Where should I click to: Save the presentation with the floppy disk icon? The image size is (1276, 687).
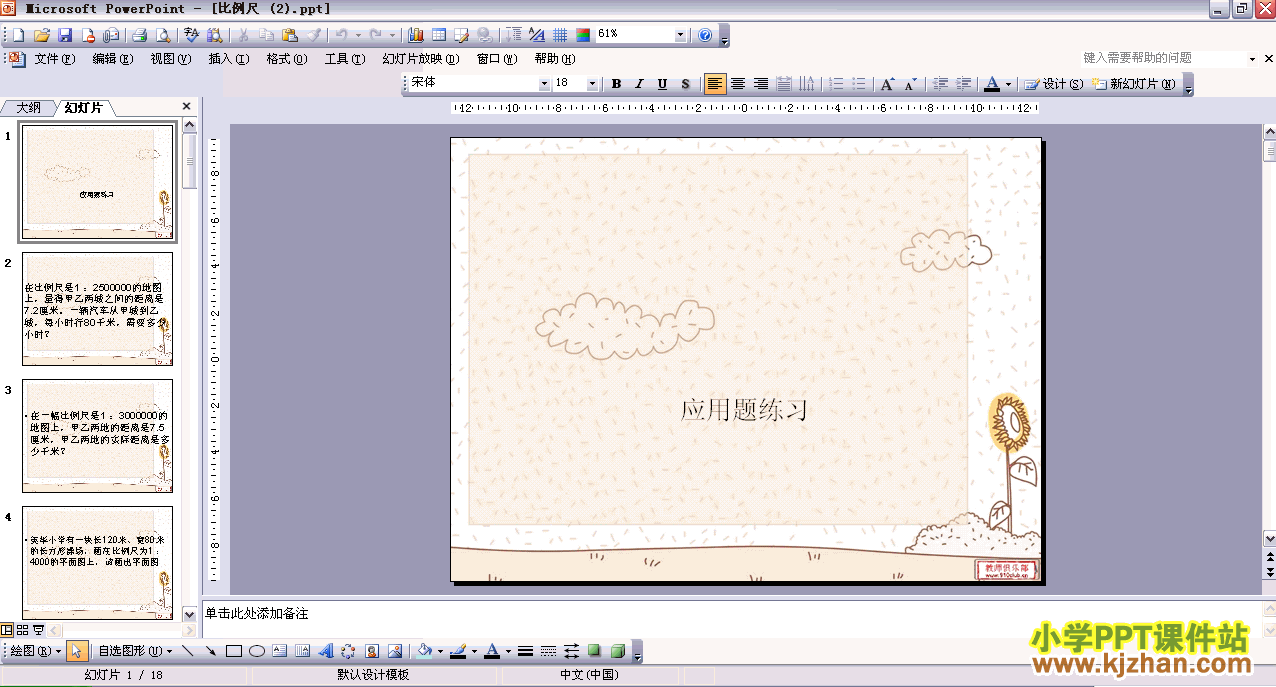tap(65, 35)
